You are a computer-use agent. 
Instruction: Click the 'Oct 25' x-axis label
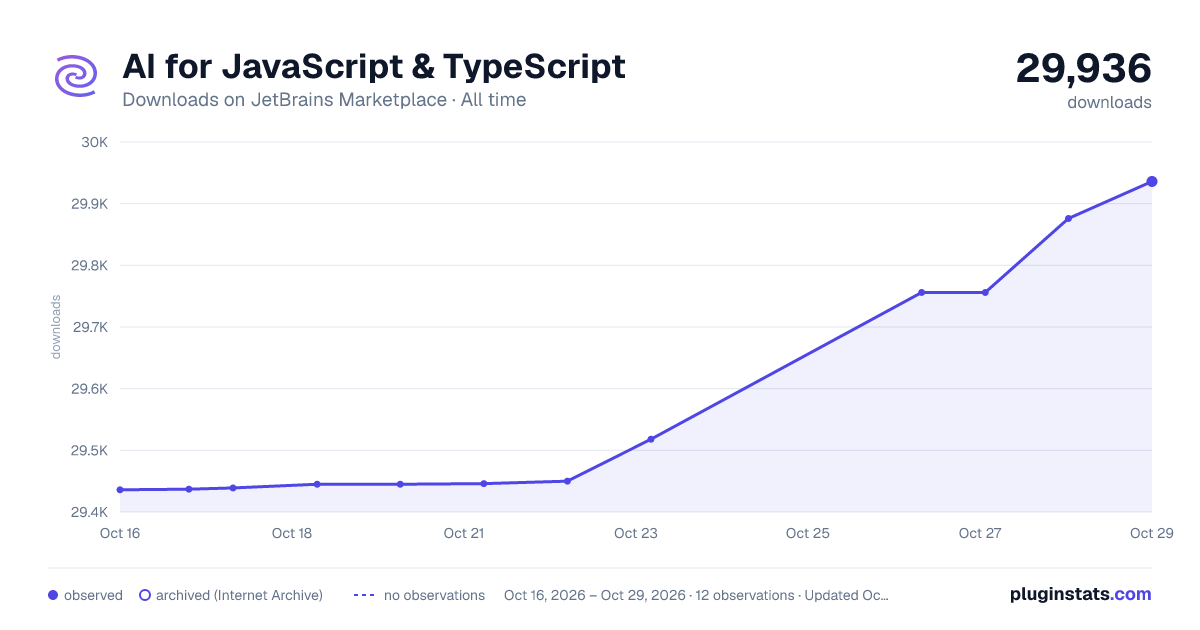[808, 534]
